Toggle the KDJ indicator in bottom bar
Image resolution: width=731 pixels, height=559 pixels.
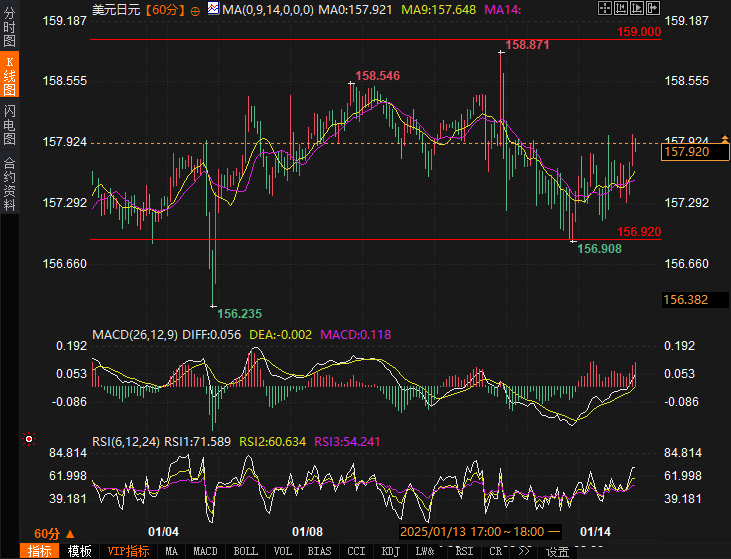pyautogui.click(x=390, y=551)
